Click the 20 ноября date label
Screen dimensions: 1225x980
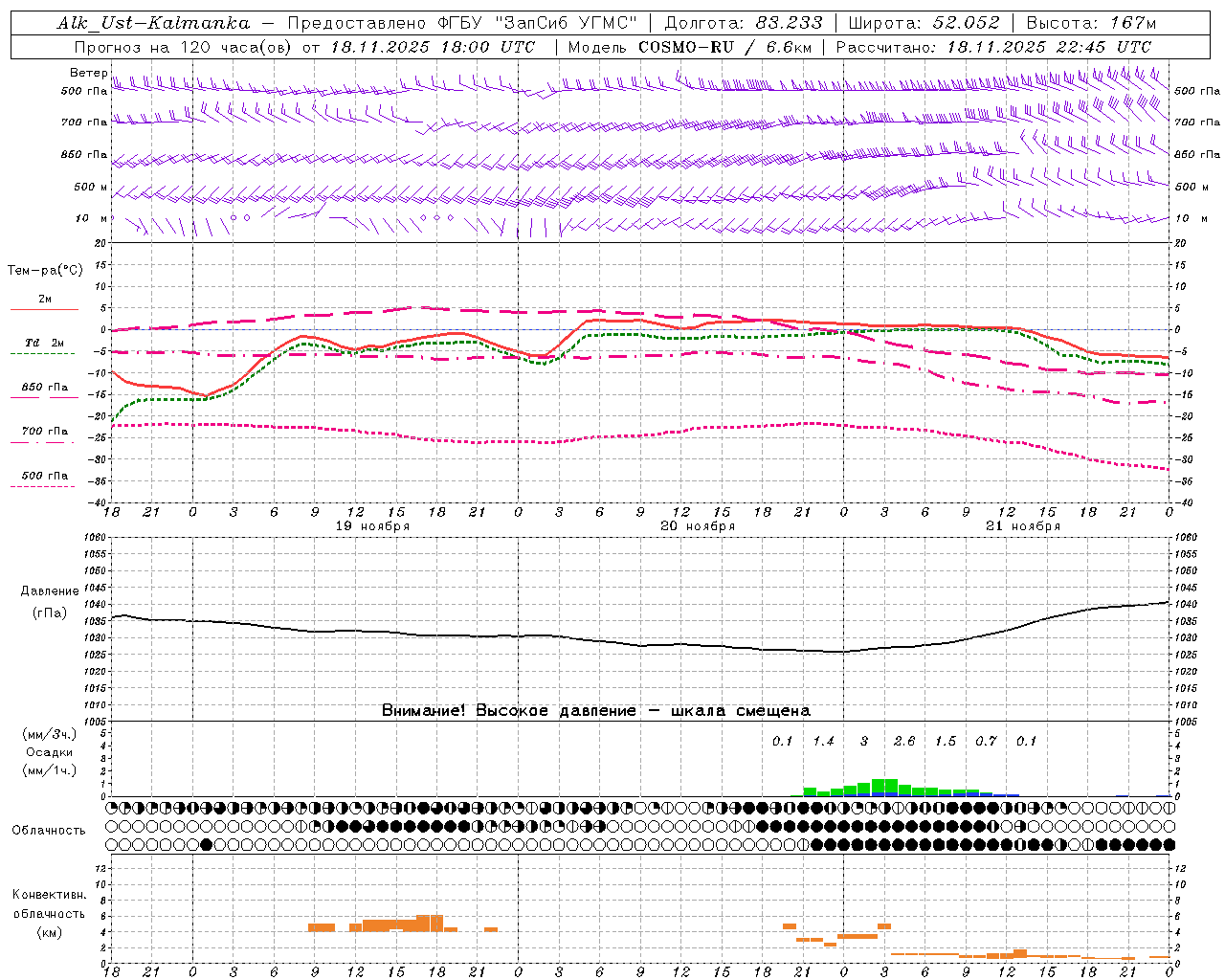698,526
